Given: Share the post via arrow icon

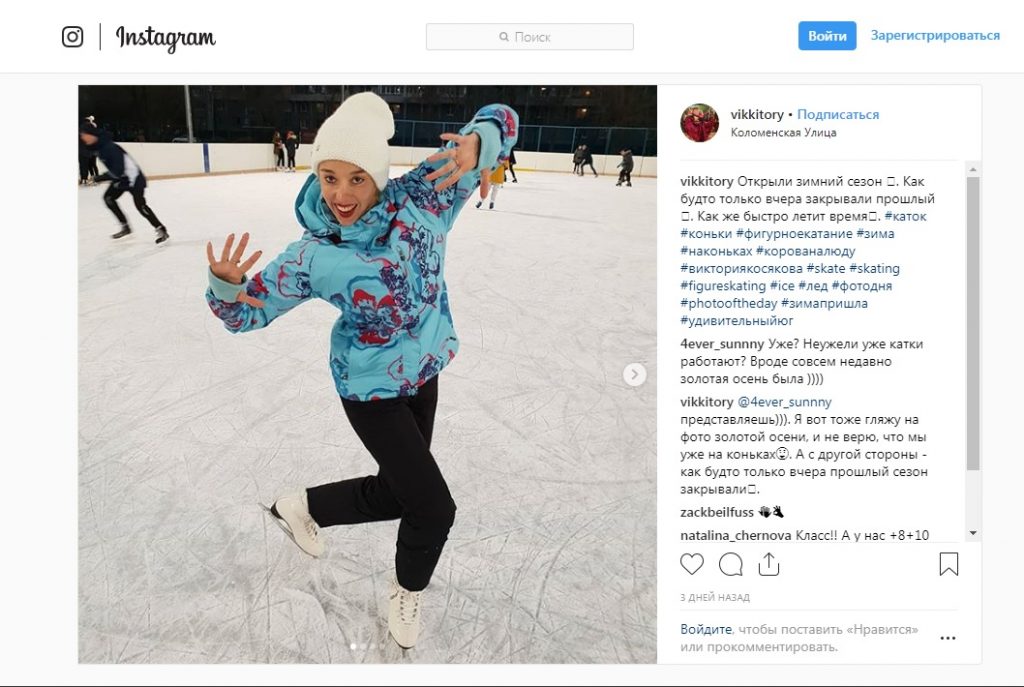Looking at the screenshot, I should point(769,564).
